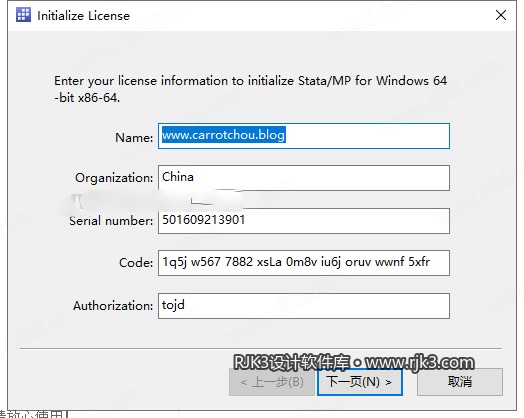Select the Organization field containing China
524x418 pixels.
[x=304, y=178]
